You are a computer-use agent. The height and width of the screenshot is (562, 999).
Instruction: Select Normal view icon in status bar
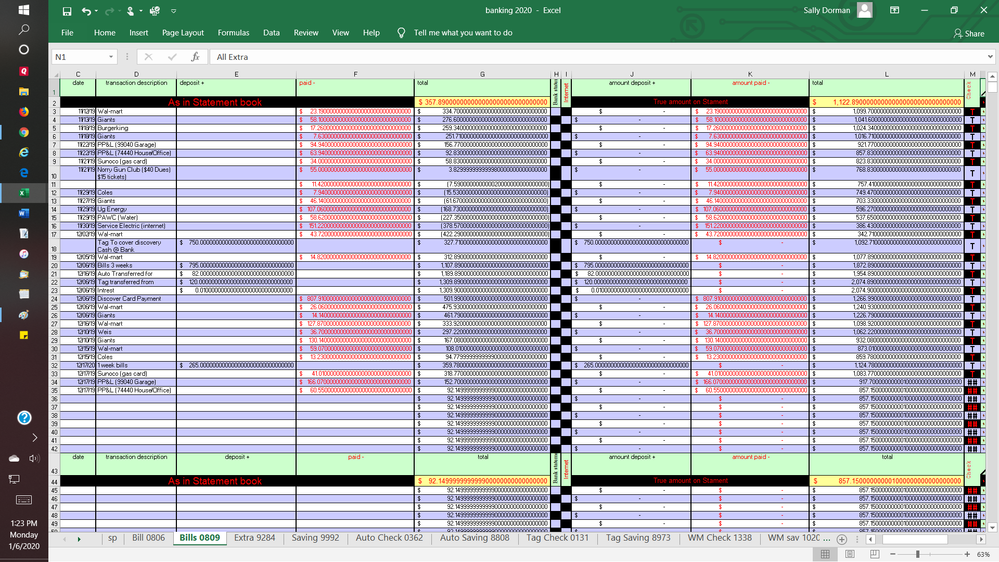(826, 554)
